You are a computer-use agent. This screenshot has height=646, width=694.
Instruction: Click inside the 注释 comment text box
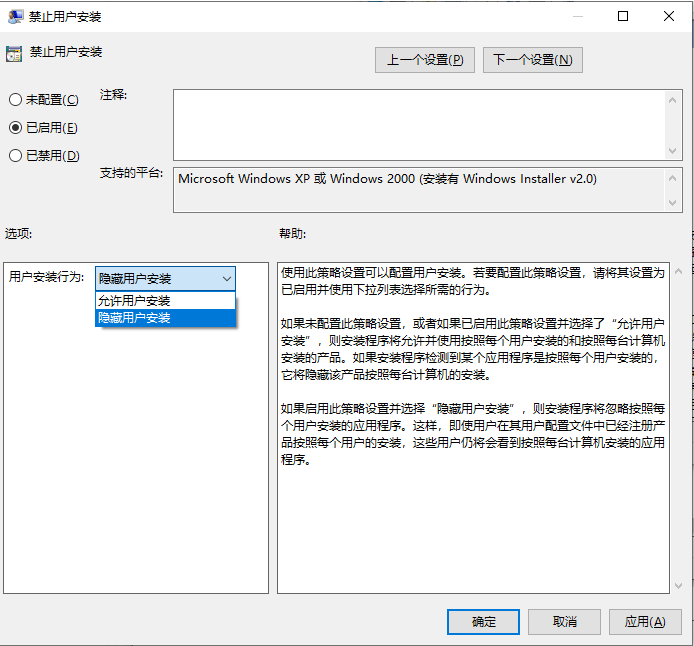(415, 124)
